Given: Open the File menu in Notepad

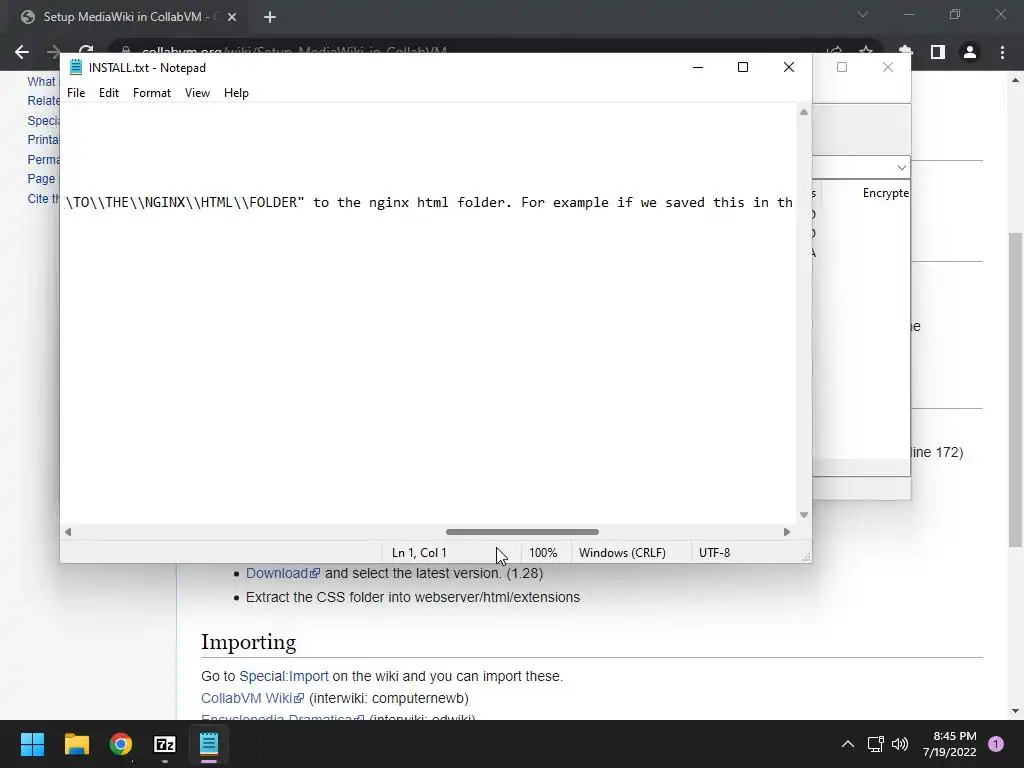Looking at the screenshot, I should (76, 93).
